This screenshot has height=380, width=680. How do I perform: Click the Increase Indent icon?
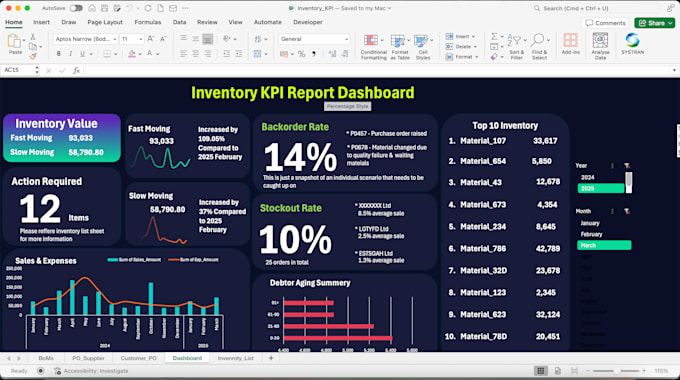239,54
